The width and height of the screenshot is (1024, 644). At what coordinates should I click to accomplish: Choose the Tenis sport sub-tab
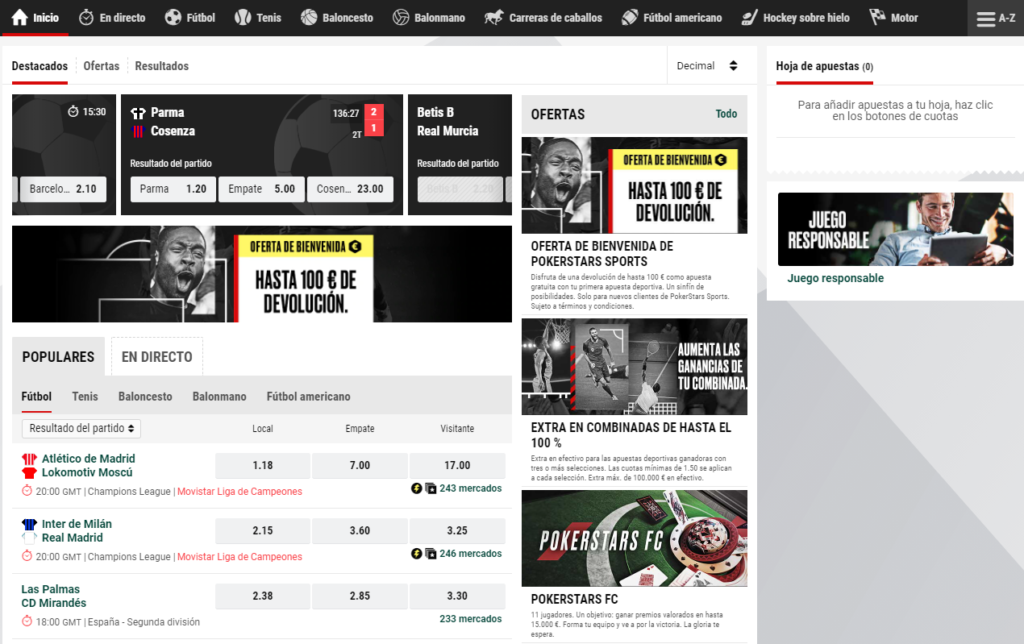tap(85, 396)
